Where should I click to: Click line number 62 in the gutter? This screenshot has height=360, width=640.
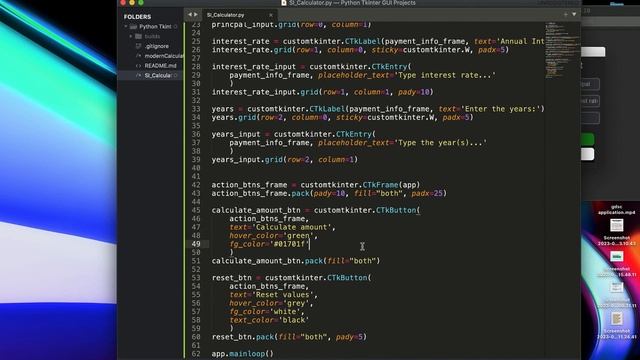pos(196,354)
